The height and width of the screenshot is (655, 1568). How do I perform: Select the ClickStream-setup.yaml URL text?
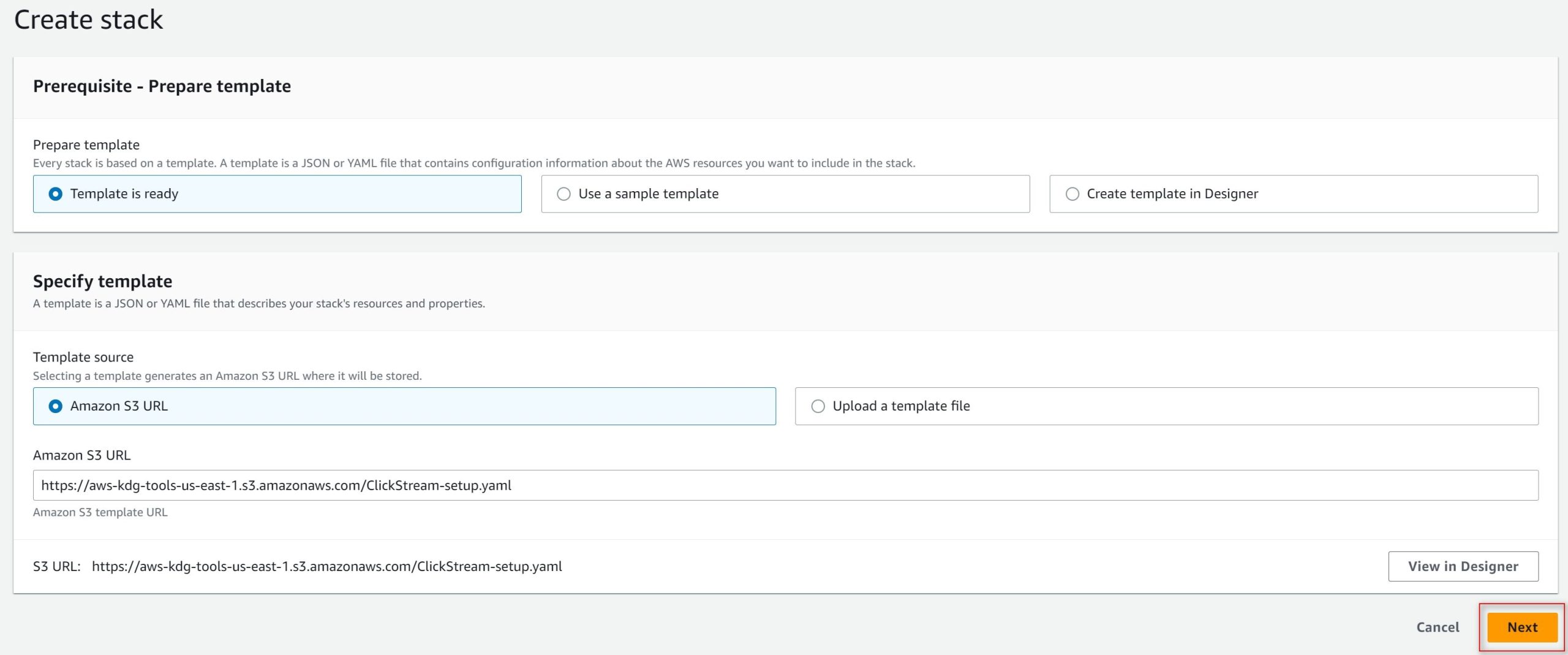pyautogui.click(x=276, y=485)
